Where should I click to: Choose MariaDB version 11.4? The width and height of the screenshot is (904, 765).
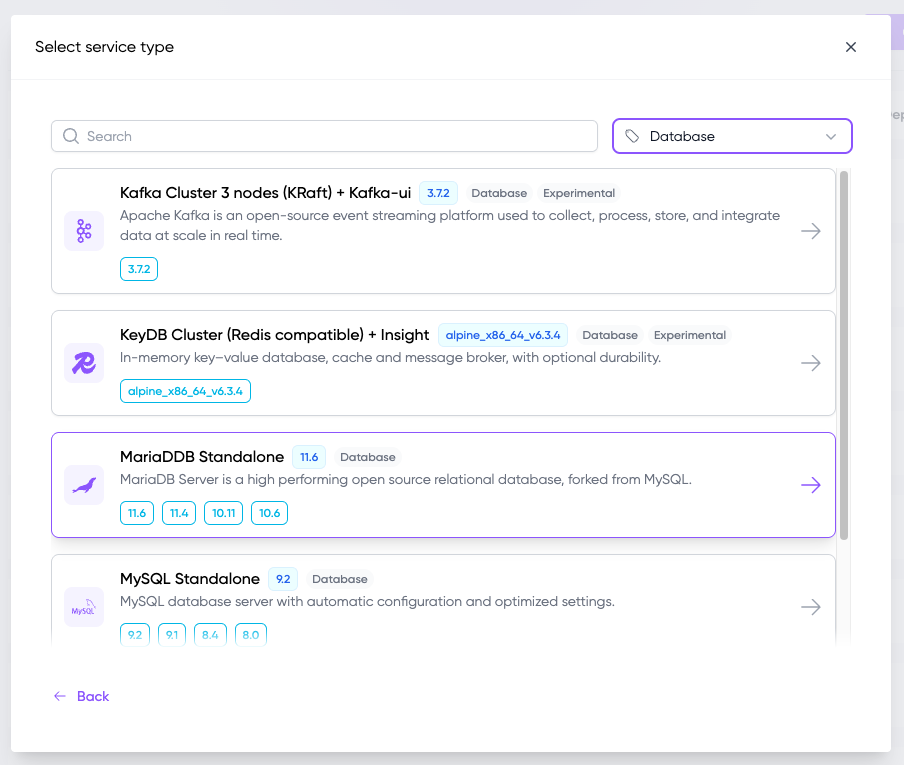(179, 513)
